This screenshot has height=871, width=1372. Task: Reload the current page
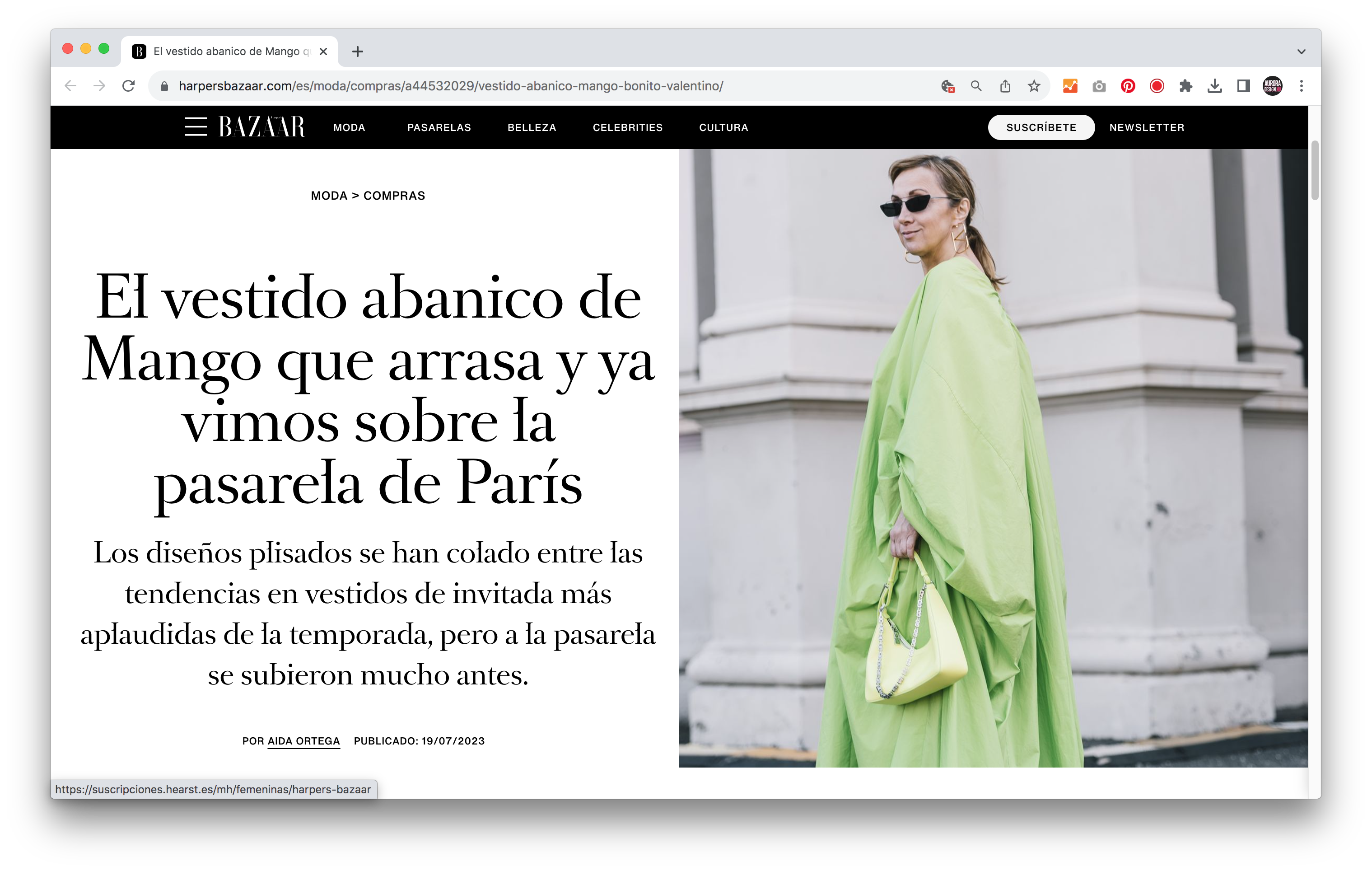(x=129, y=86)
